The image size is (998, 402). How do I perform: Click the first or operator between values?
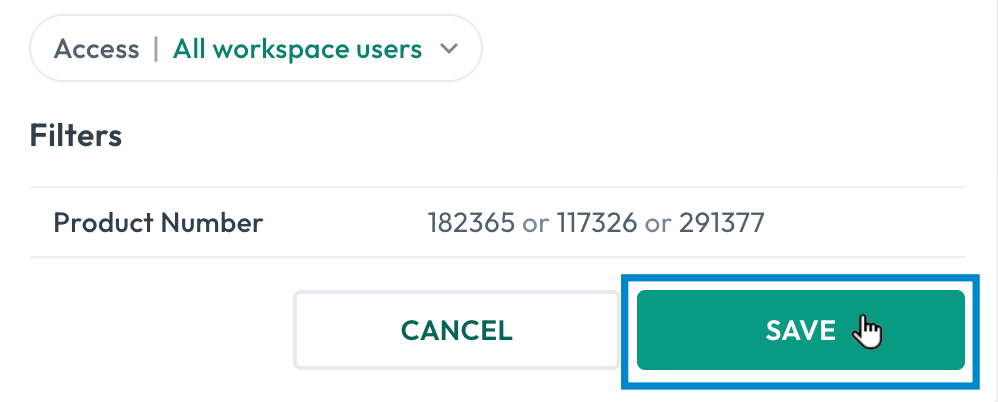click(x=535, y=223)
